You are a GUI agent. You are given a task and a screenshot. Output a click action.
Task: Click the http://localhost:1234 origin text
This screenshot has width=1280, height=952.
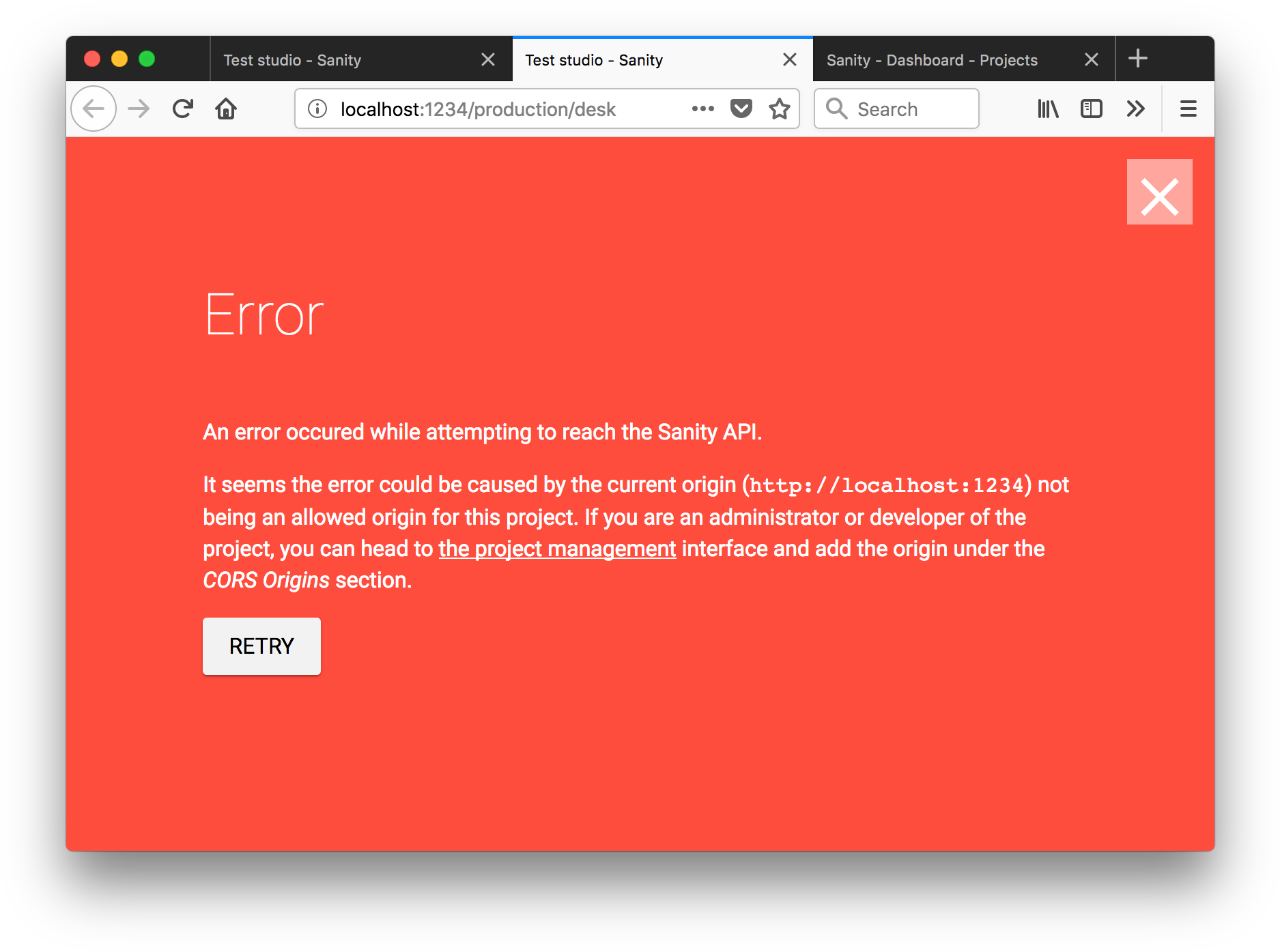click(x=886, y=485)
